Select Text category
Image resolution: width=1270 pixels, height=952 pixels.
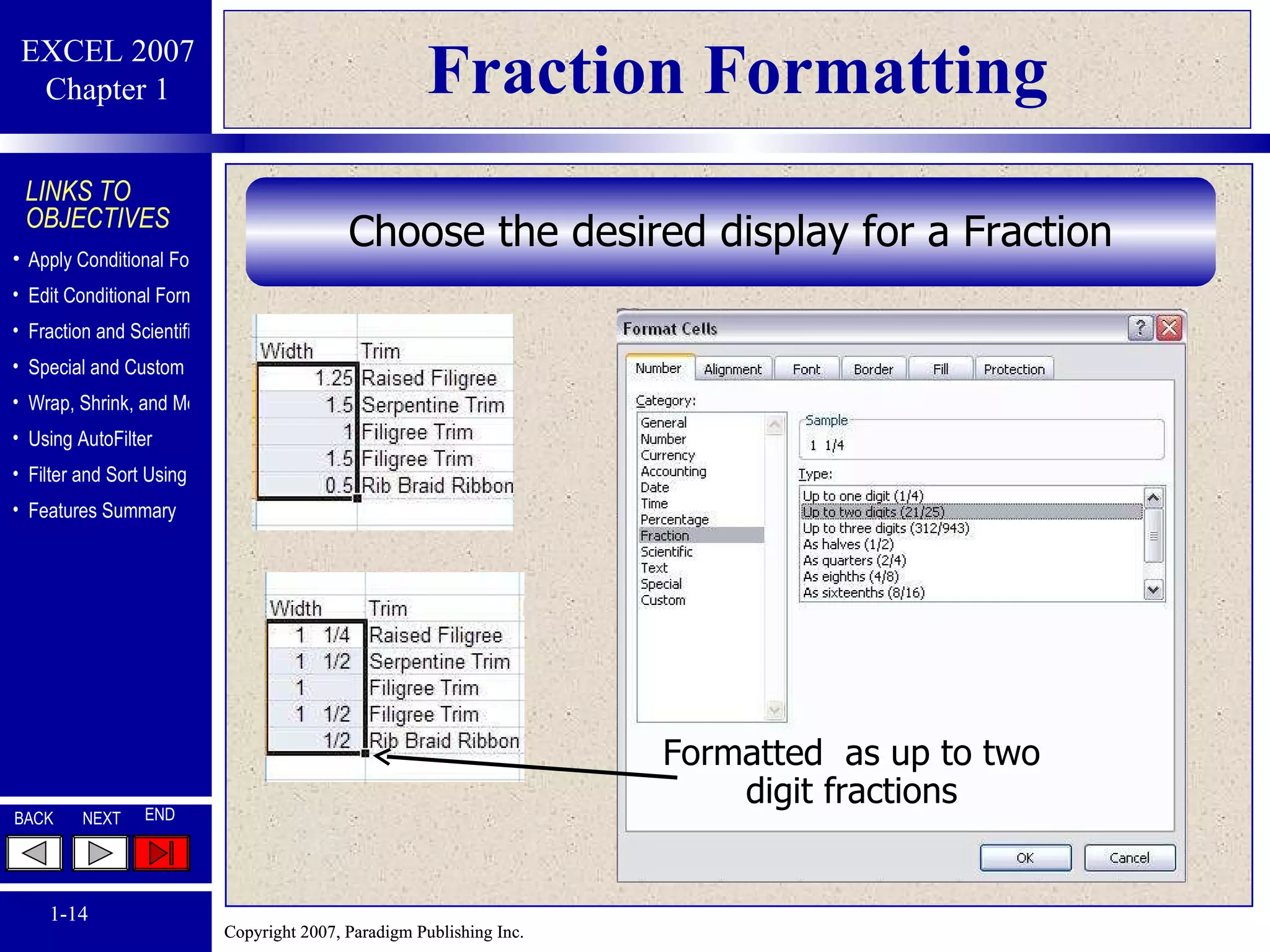[x=654, y=568]
